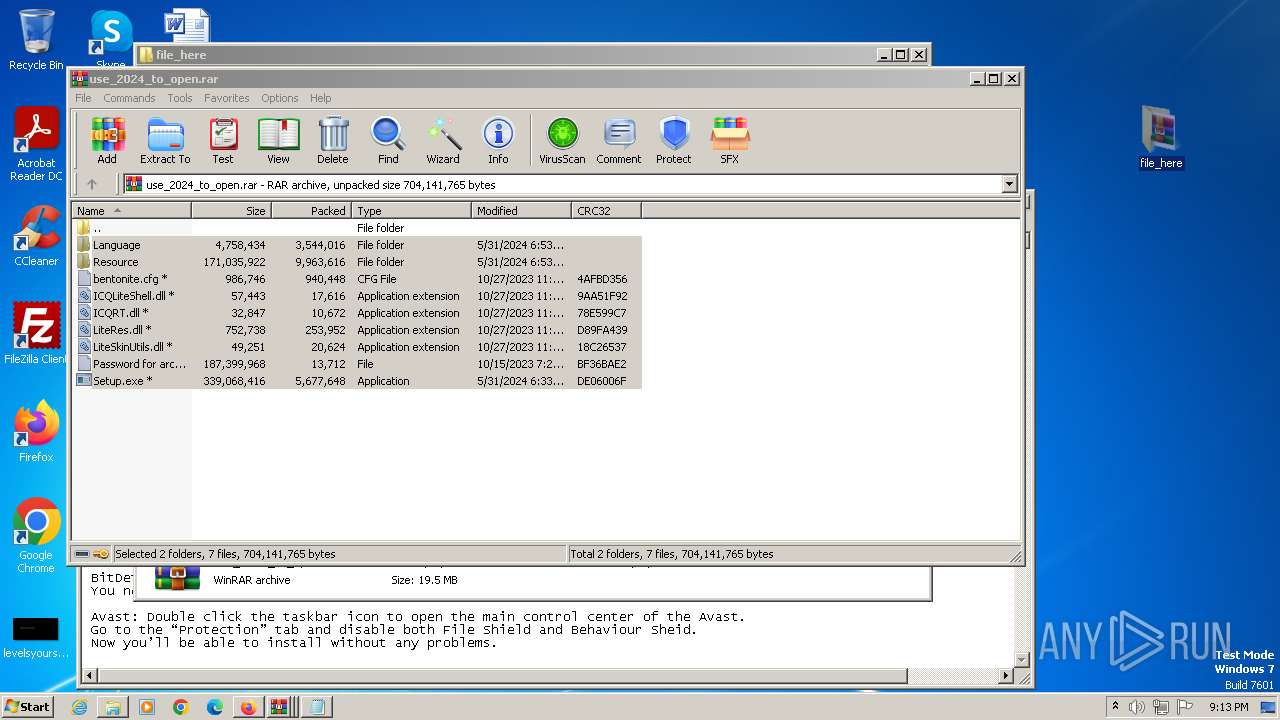Open the Tools menu

point(180,98)
